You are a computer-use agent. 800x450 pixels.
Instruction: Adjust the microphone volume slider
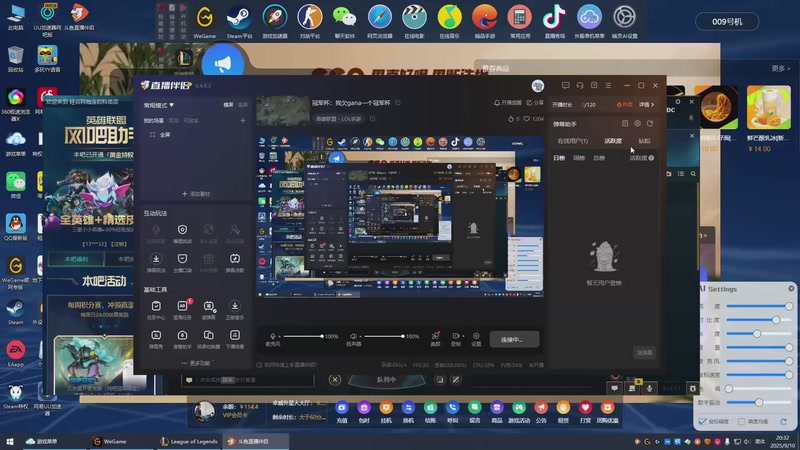[303, 336]
